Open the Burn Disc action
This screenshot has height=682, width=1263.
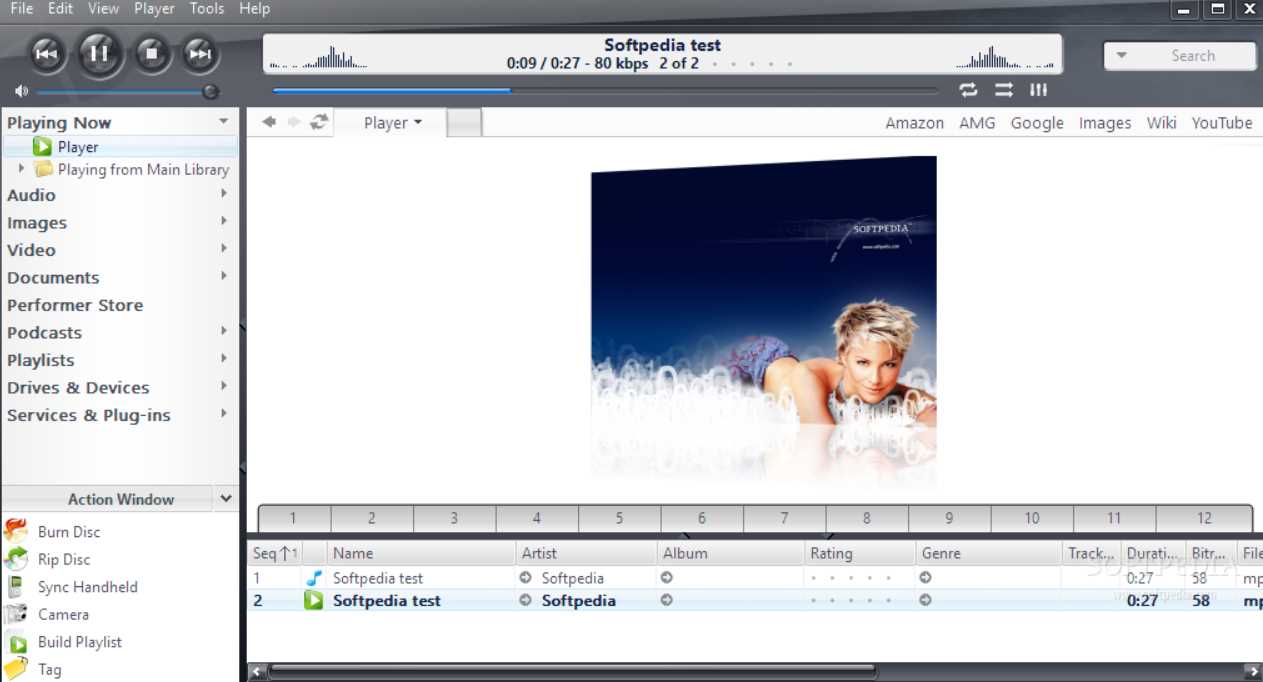[69, 532]
